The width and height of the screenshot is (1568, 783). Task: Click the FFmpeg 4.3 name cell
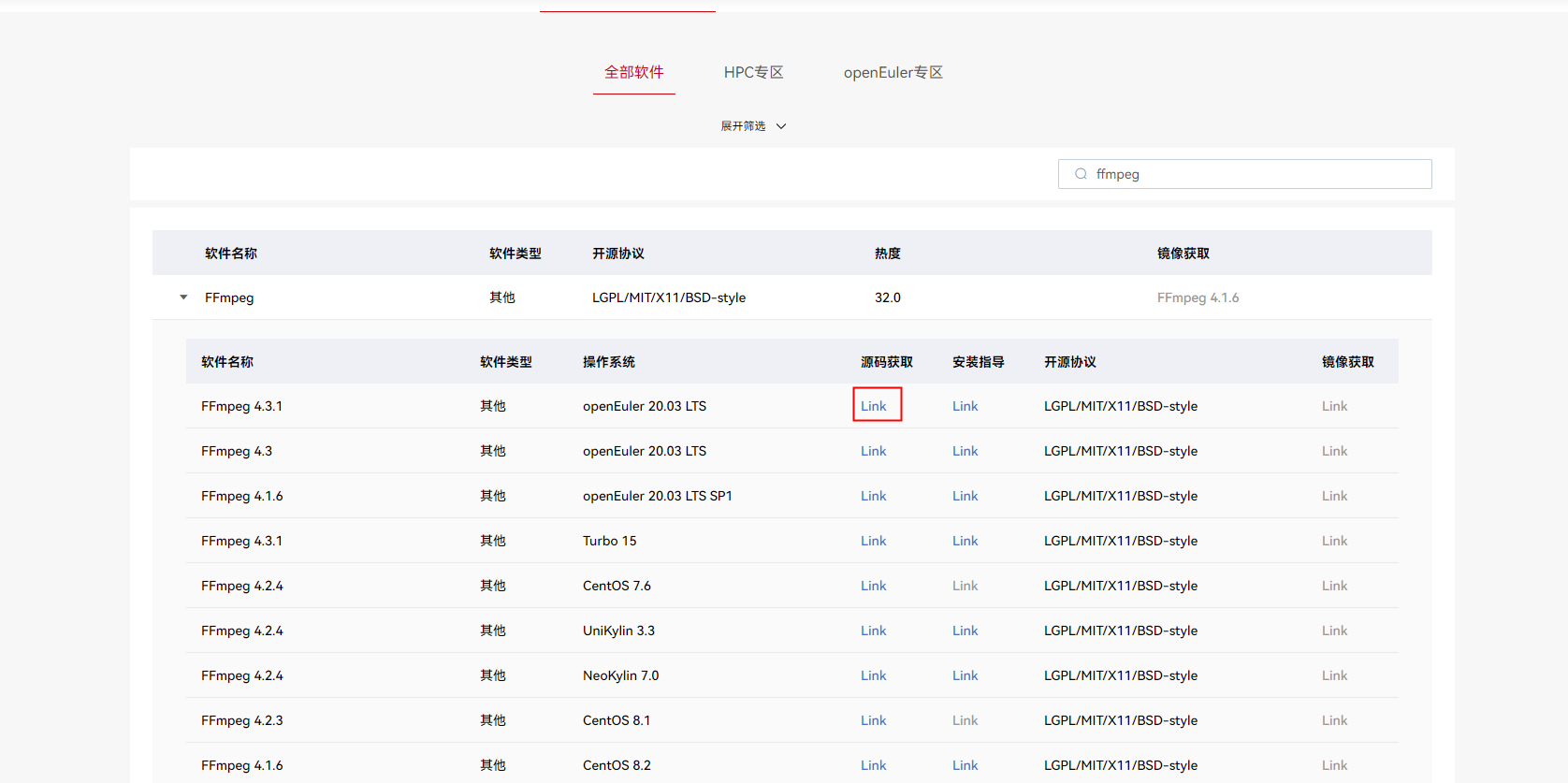point(237,451)
